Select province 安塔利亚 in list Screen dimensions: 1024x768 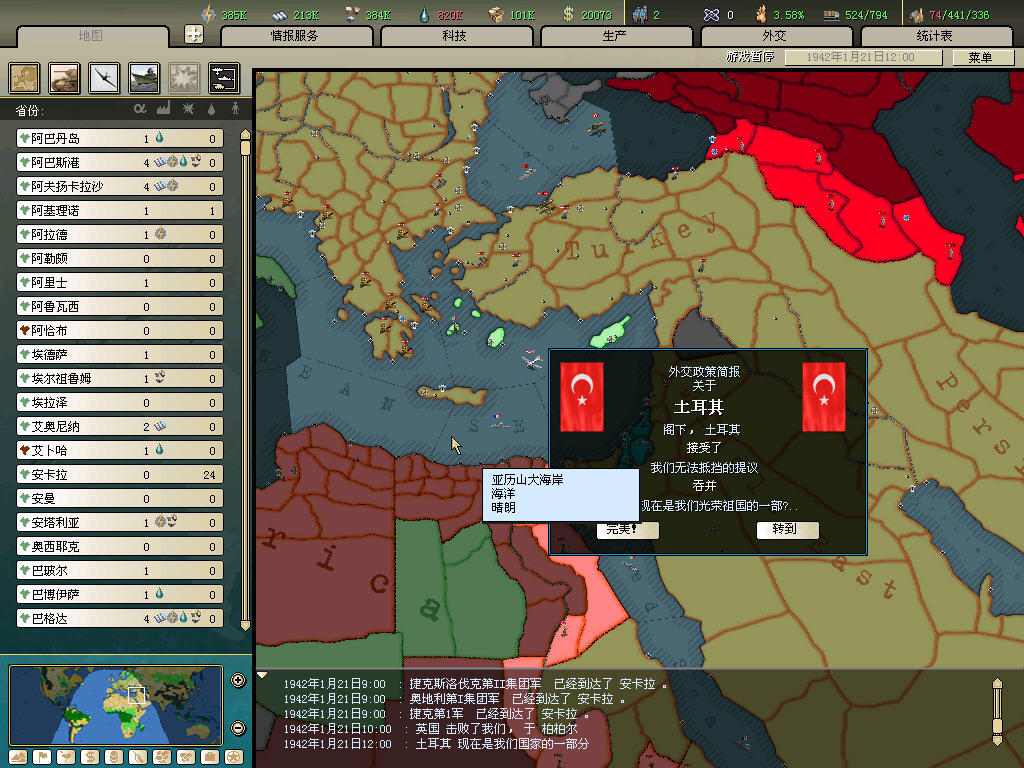[x=120, y=522]
